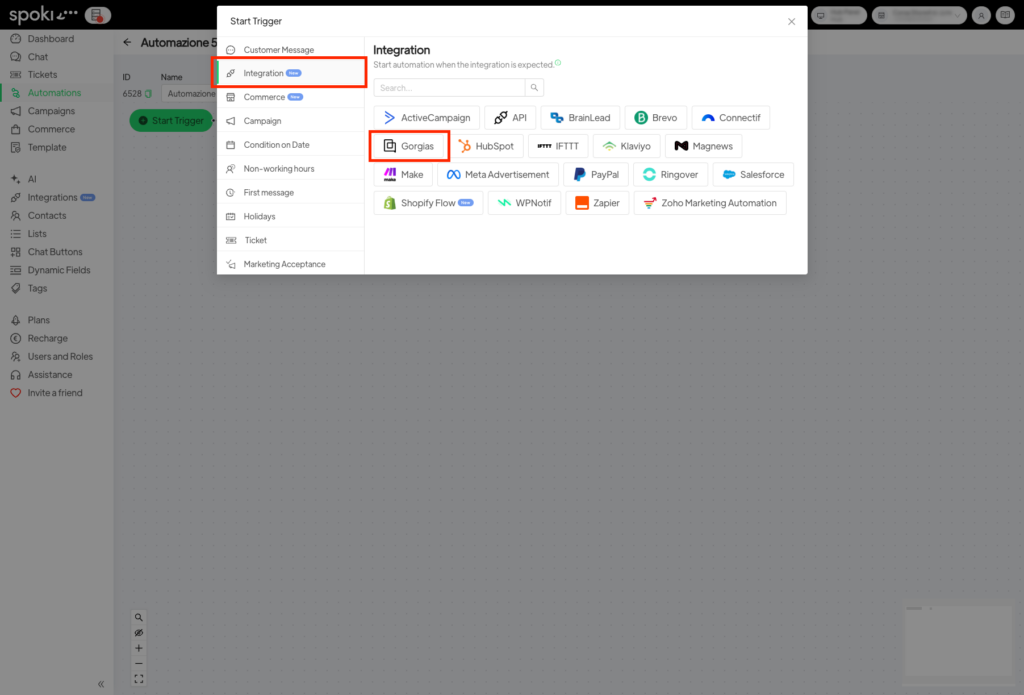Copy the automation ID 6528
Screen dimensions: 1024x695
click(148, 94)
